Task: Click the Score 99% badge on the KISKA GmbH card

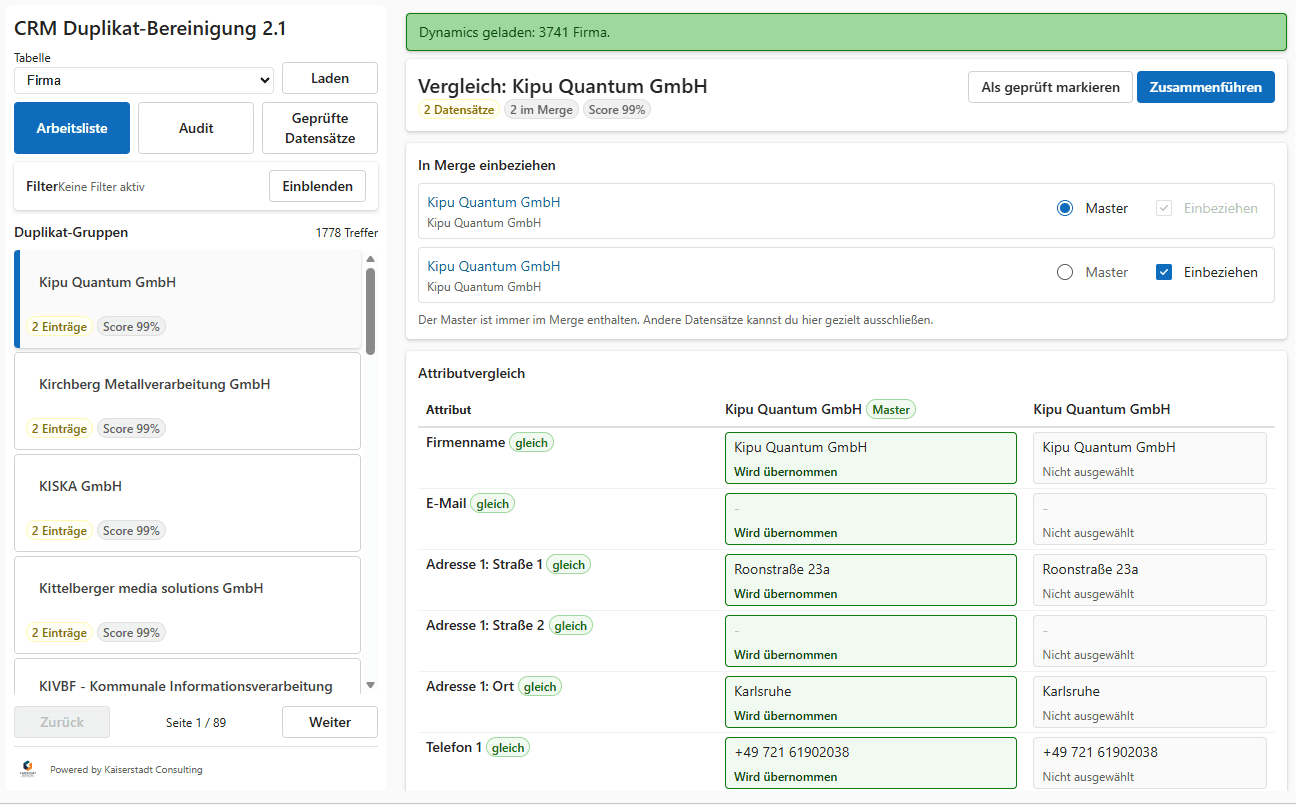Action: click(x=131, y=531)
